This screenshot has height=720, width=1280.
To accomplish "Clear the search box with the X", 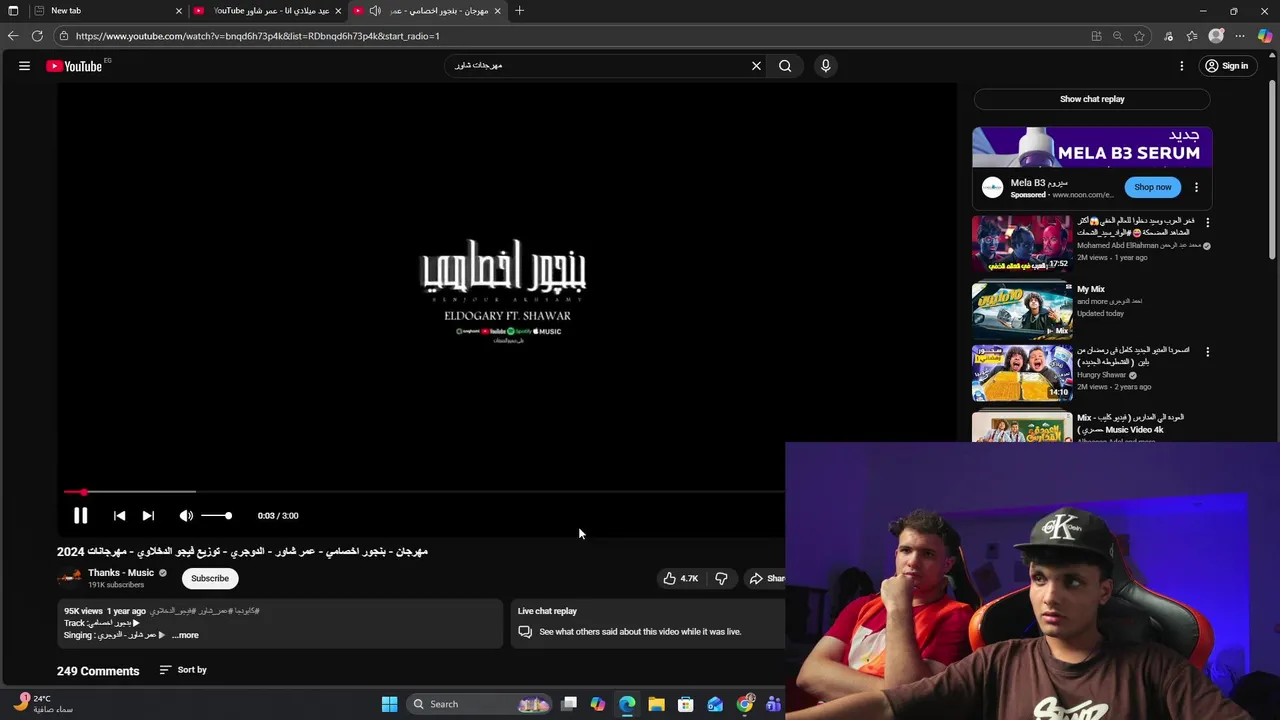I will [756, 66].
